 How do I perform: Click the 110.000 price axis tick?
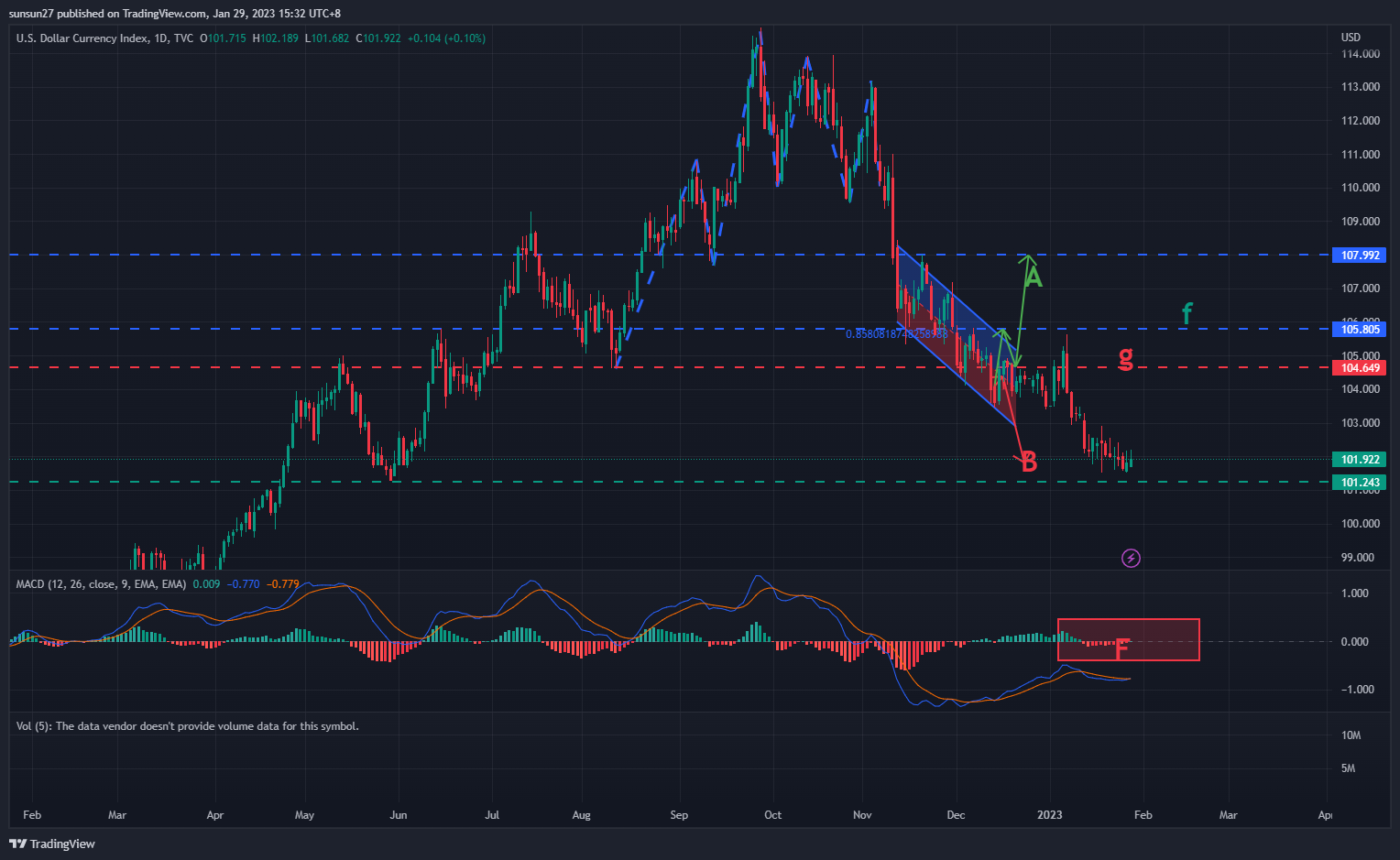(1361, 188)
